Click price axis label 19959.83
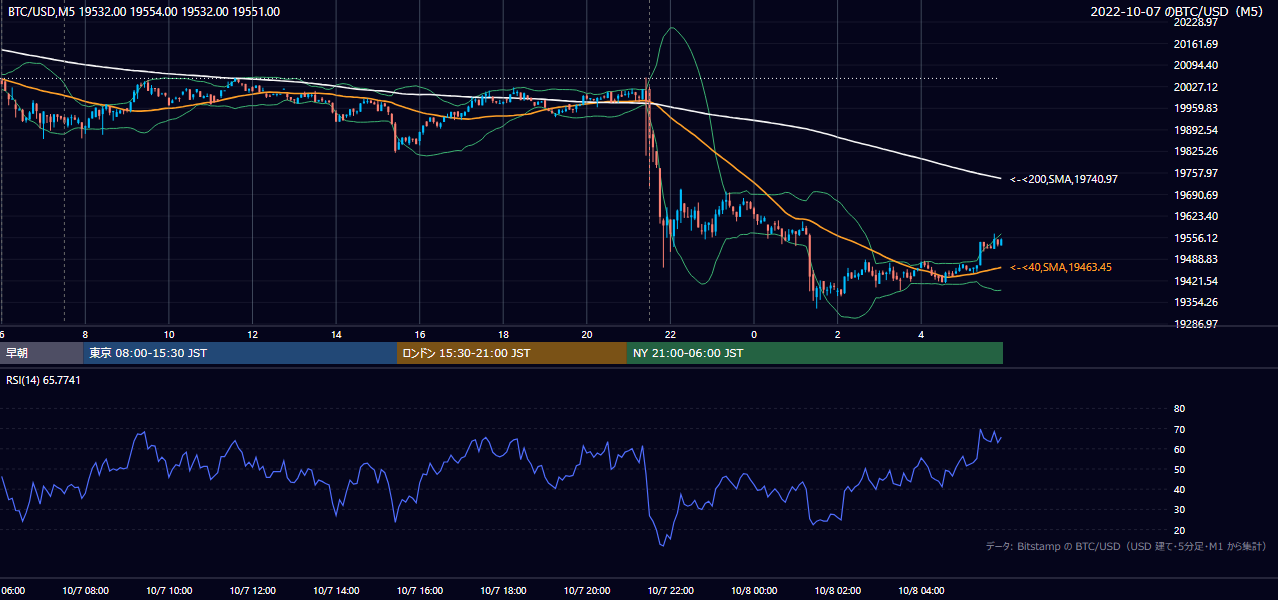The height and width of the screenshot is (600, 1278). point(1195,108)
